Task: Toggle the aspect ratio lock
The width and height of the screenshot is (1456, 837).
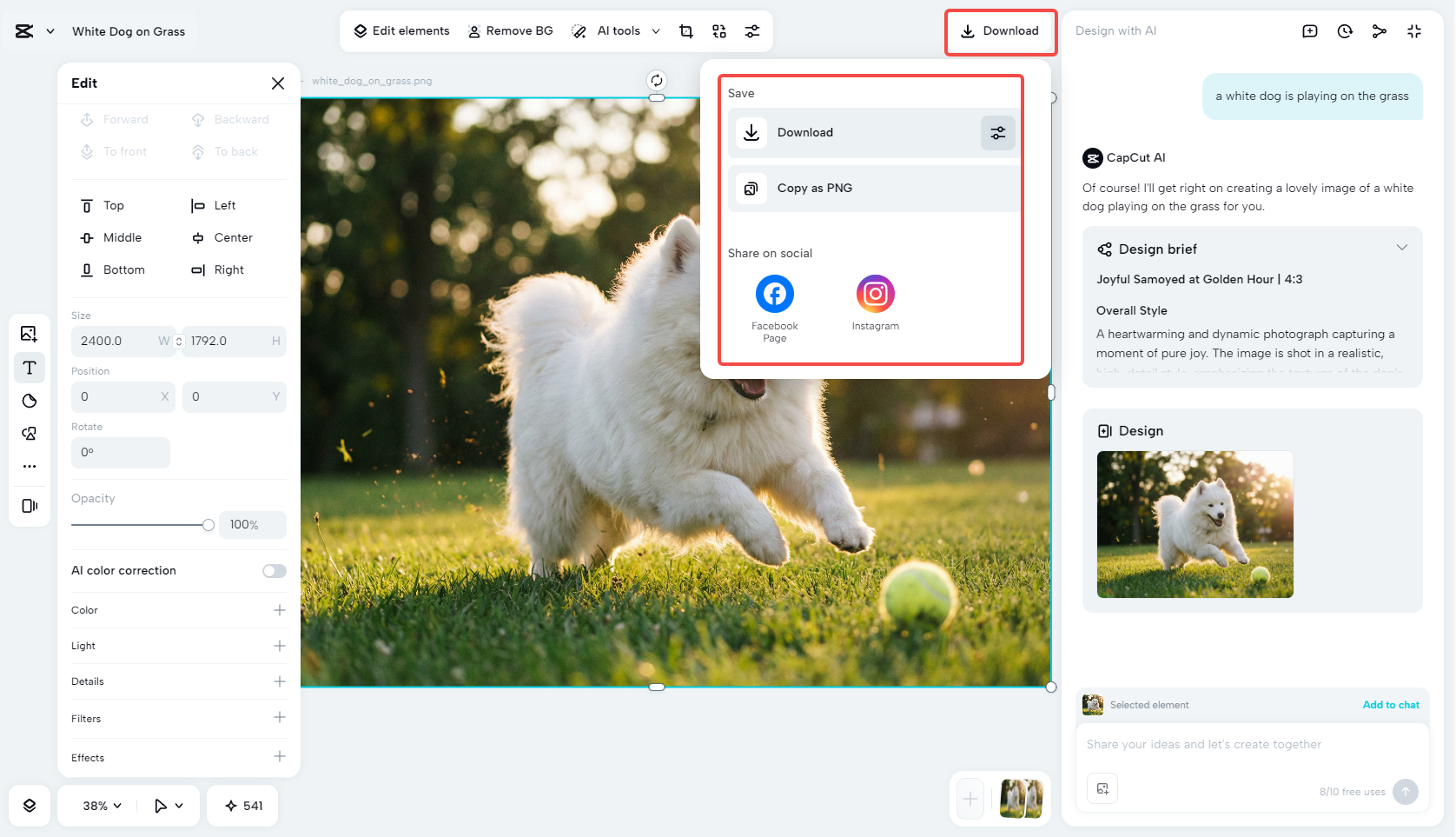Action: coord(179,342)
